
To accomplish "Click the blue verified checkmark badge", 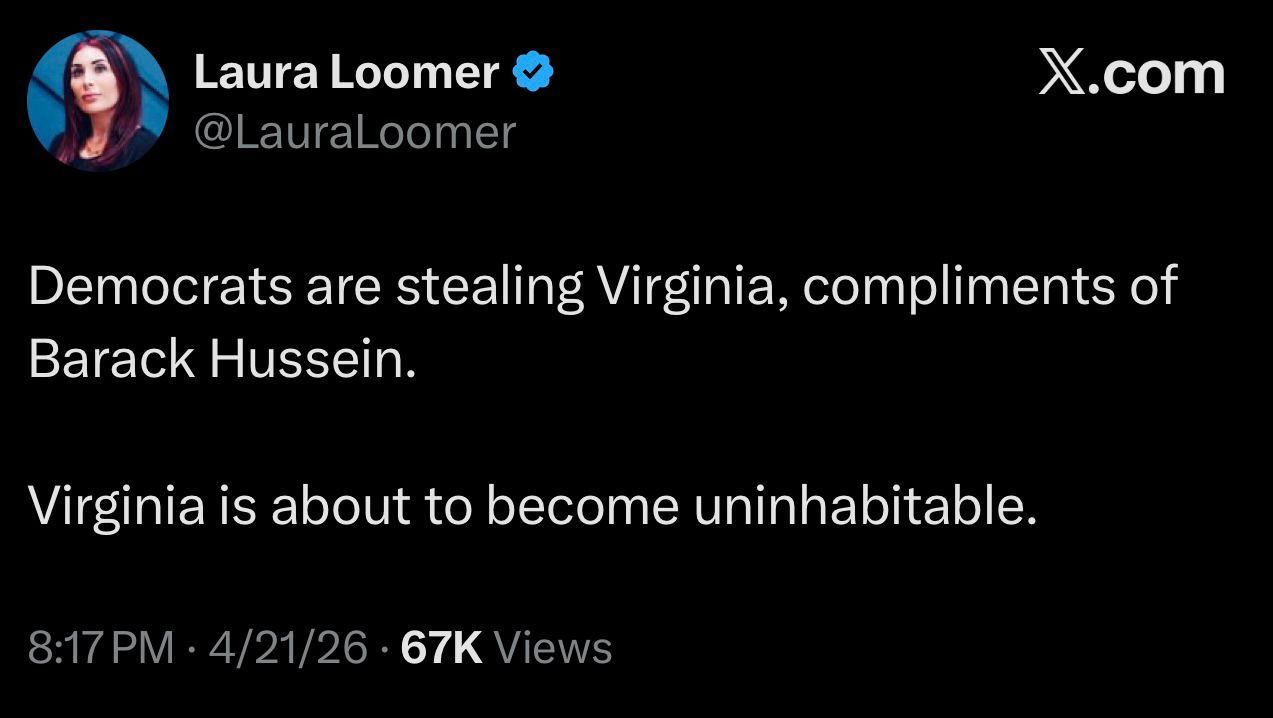I will click(x=533, y=73).
